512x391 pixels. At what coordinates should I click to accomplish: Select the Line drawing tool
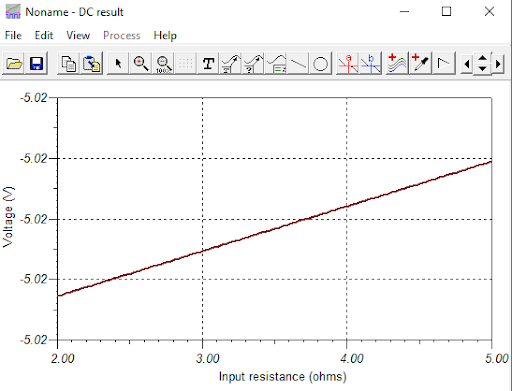tap(298, 63)
